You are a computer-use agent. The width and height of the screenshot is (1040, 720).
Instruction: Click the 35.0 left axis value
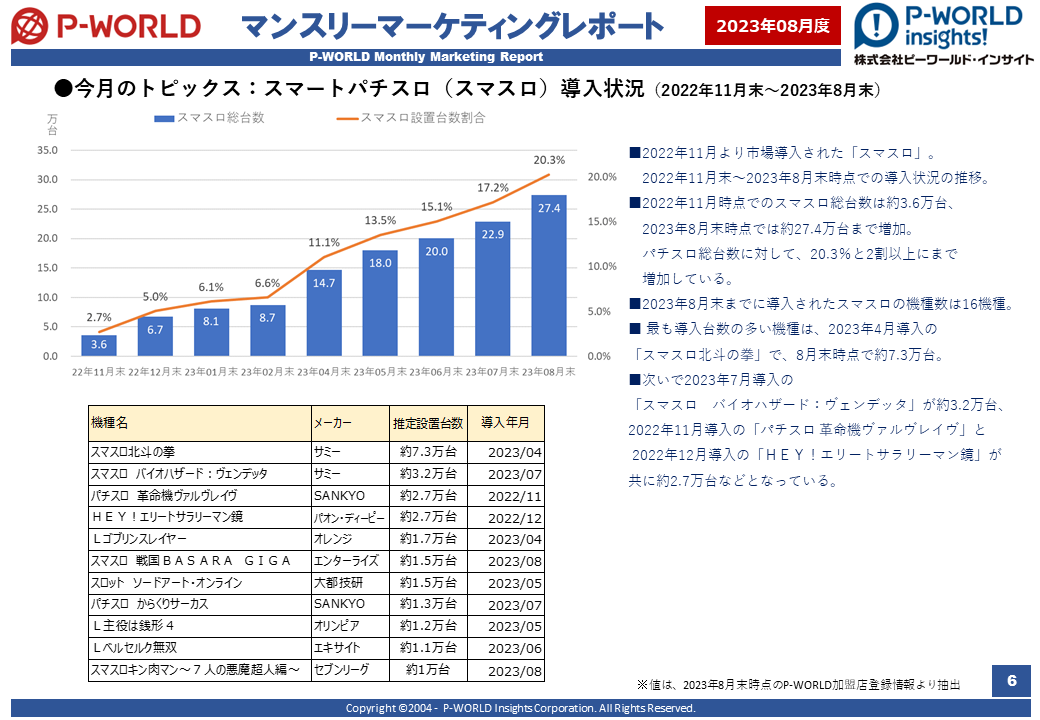[x=47, y=150]
